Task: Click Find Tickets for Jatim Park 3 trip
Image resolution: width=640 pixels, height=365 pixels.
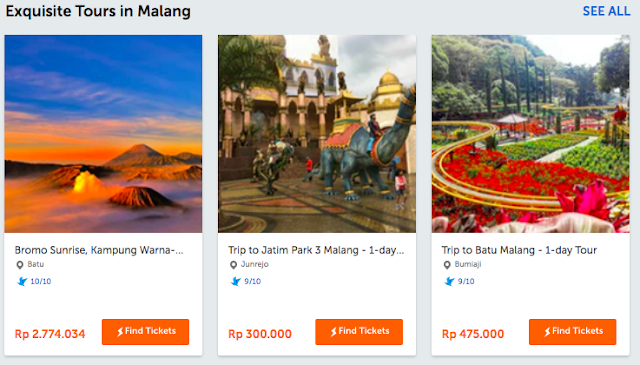Action: point(359,332)
